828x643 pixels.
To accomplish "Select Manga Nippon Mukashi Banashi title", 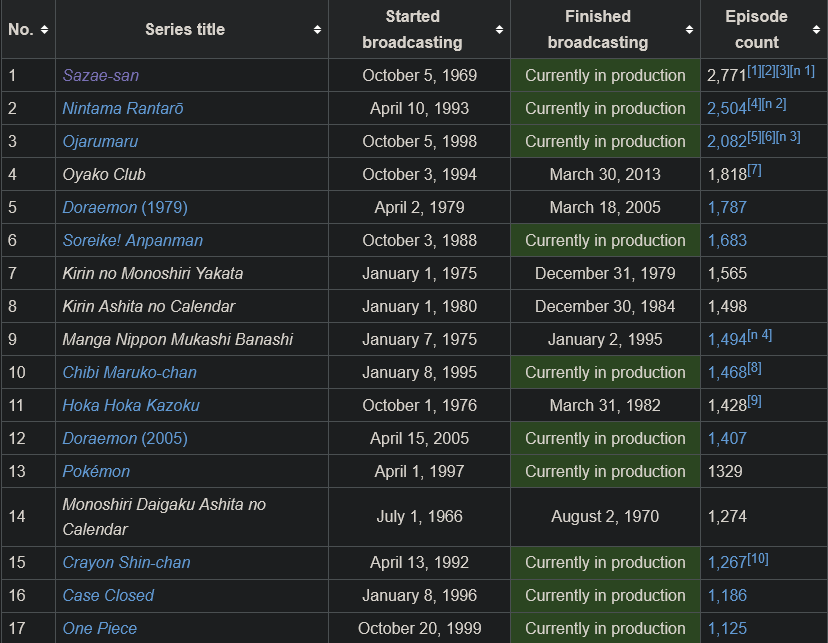I will pyautogui.click(x=177, y=339).
